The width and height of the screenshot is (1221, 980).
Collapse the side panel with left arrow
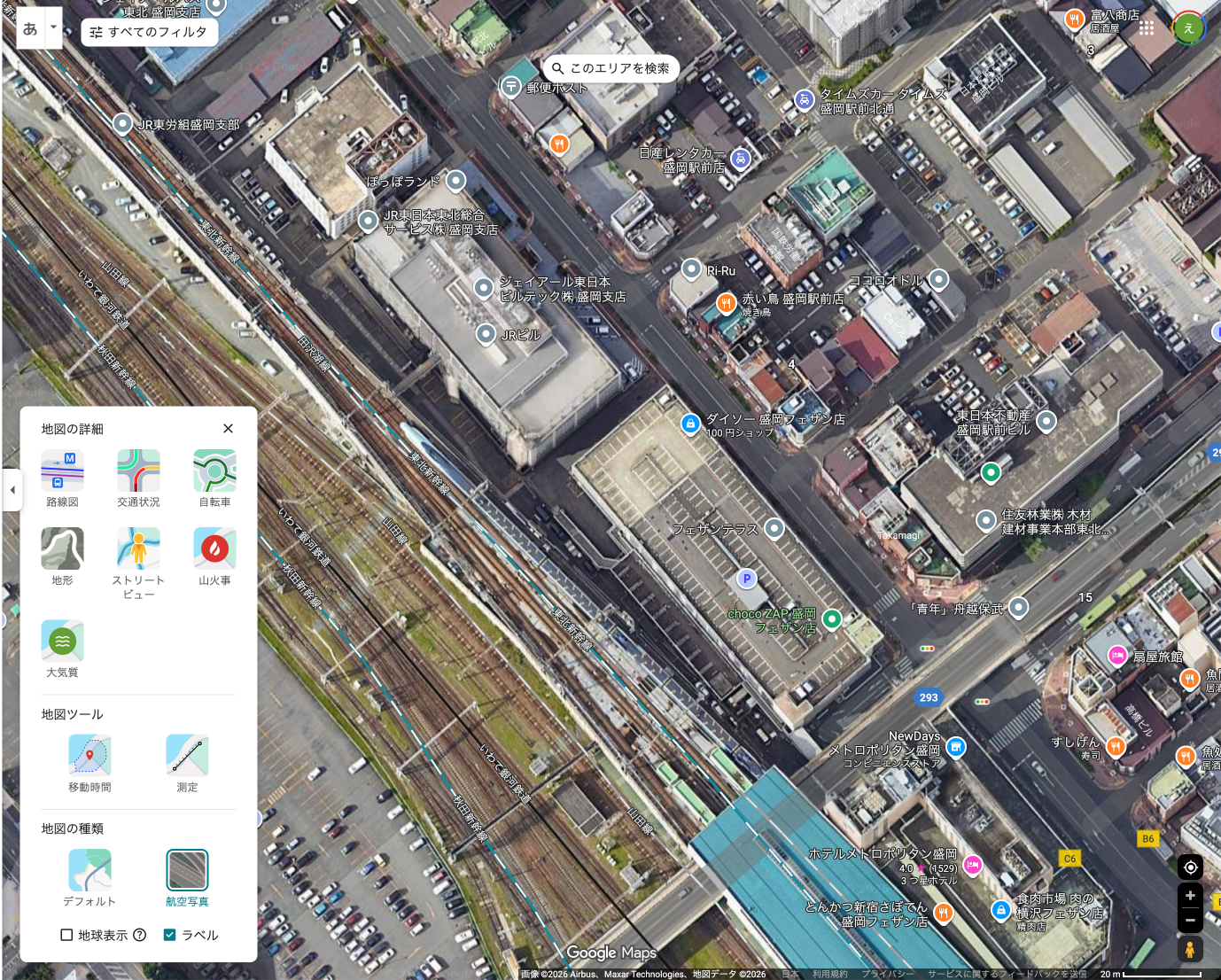pos(12,490)
